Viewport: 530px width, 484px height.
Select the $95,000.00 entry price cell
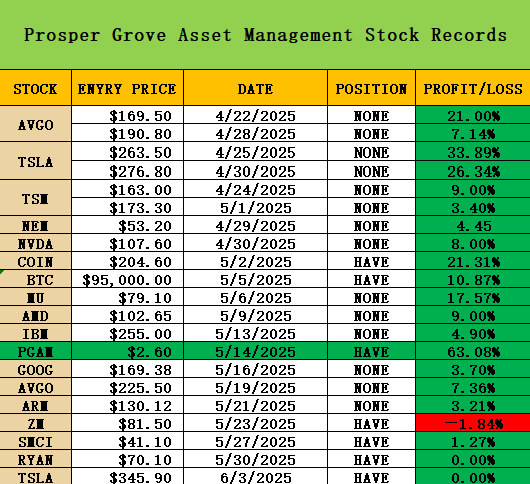[x=127, y=279]
